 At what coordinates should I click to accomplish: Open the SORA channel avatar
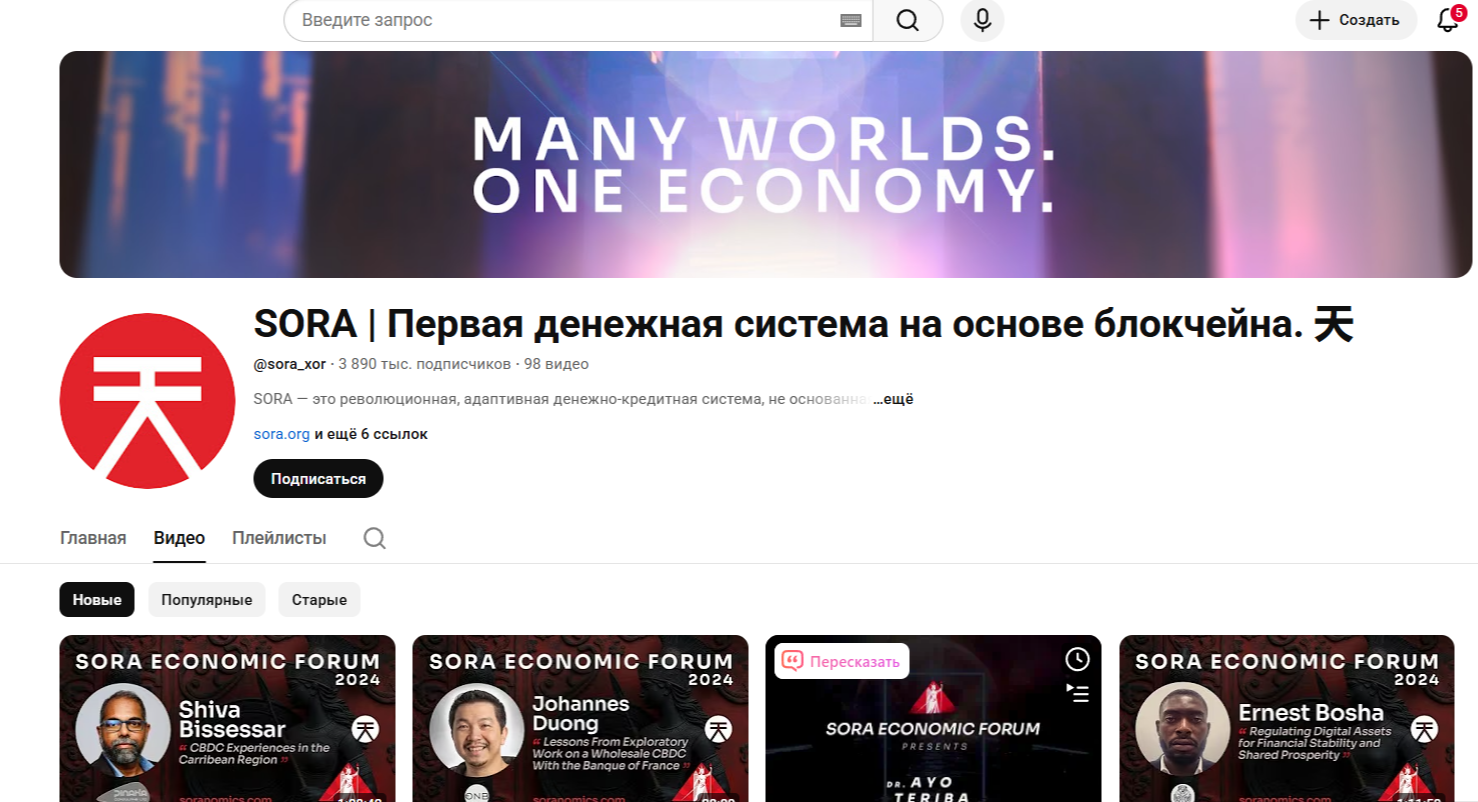point(147,401)
